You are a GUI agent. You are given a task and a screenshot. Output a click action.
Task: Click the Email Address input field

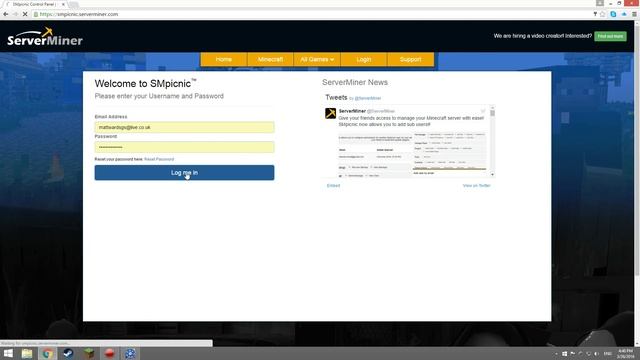(x=184, y=127)
